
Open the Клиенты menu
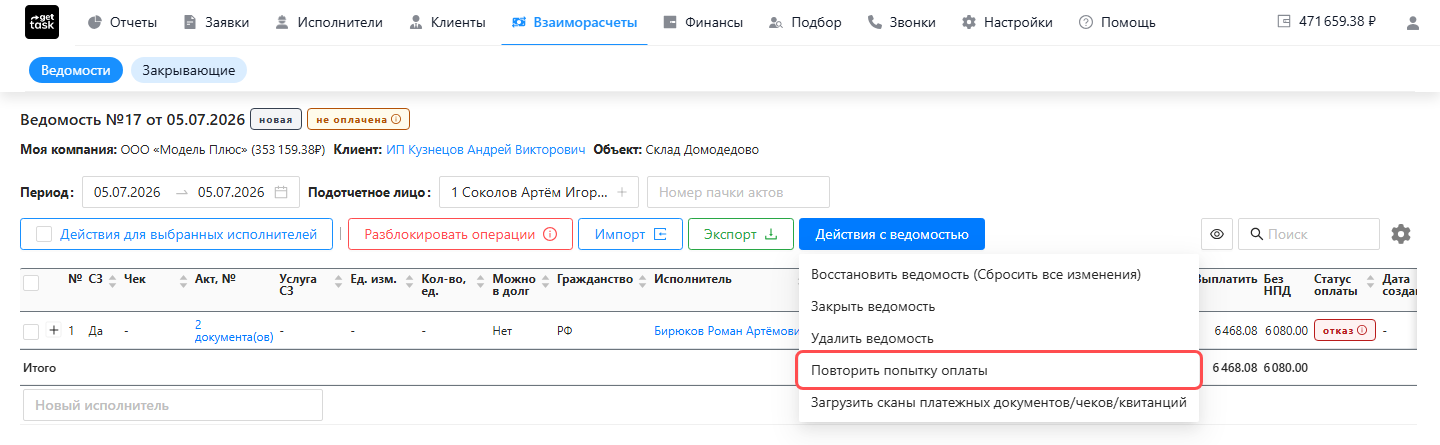[447, 22]
